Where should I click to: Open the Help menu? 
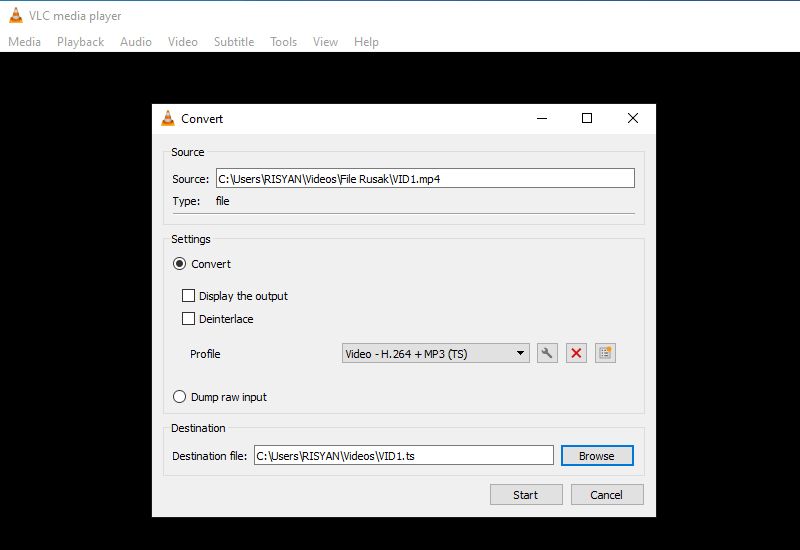click(366, 42)
